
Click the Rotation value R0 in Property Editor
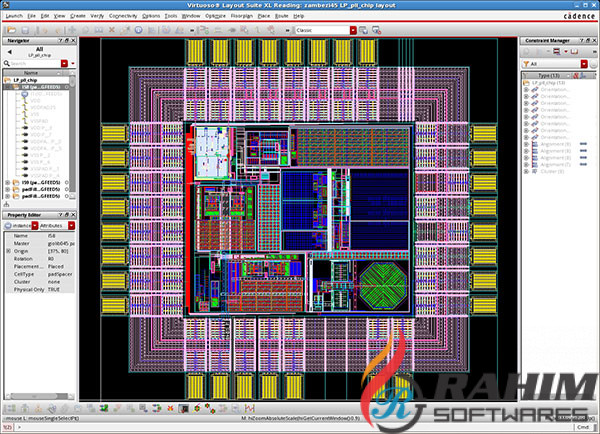[x=51, y=259]
